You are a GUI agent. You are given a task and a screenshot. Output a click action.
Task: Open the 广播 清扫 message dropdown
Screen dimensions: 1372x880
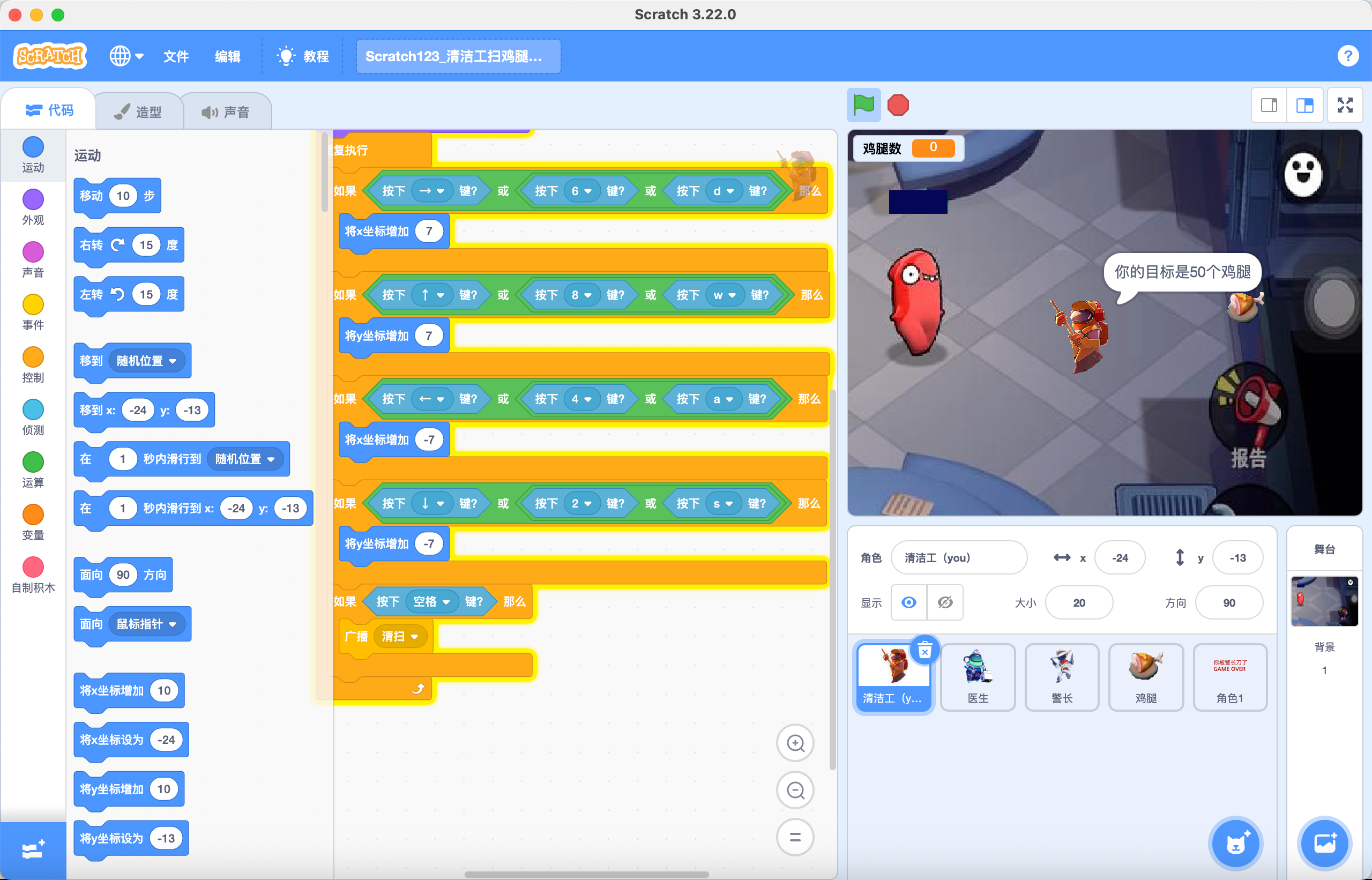pos(400,637)
